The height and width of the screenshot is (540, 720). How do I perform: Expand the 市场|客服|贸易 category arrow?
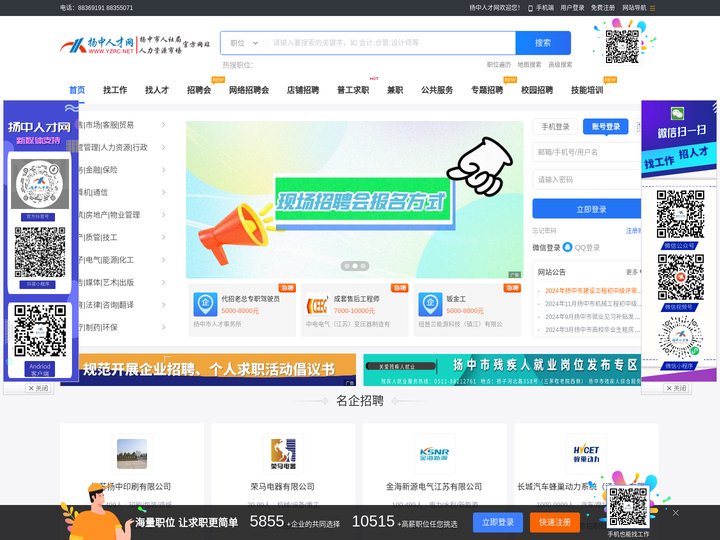tap(163, 125)
